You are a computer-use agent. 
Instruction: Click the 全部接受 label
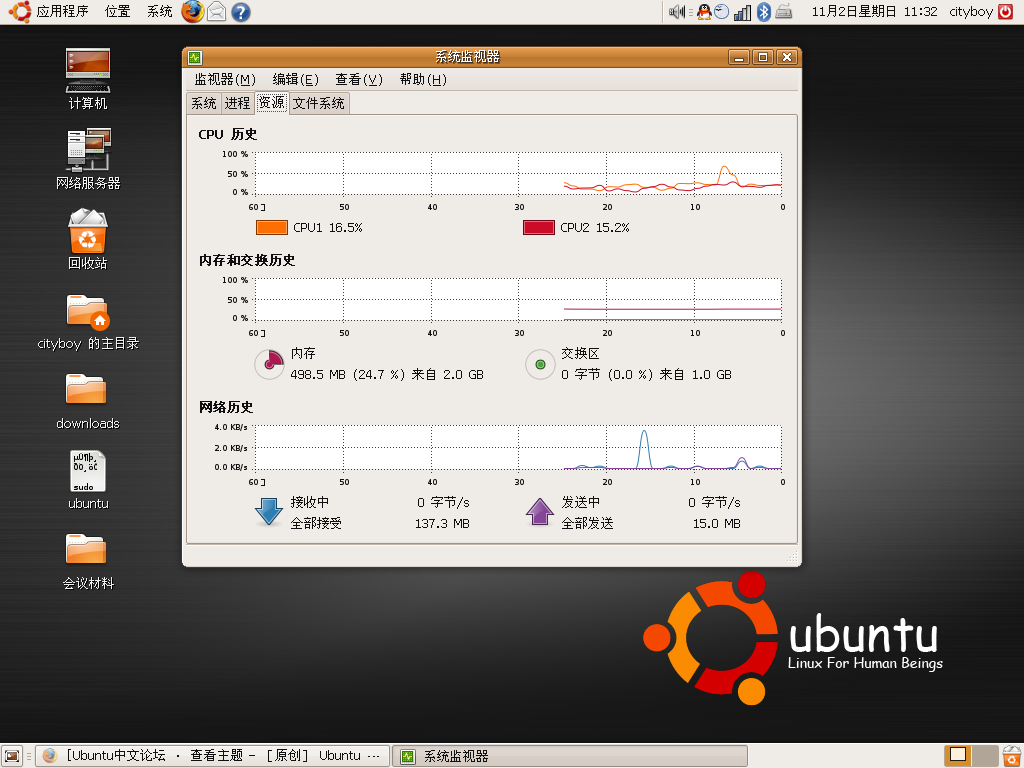[x=316, y=524]
